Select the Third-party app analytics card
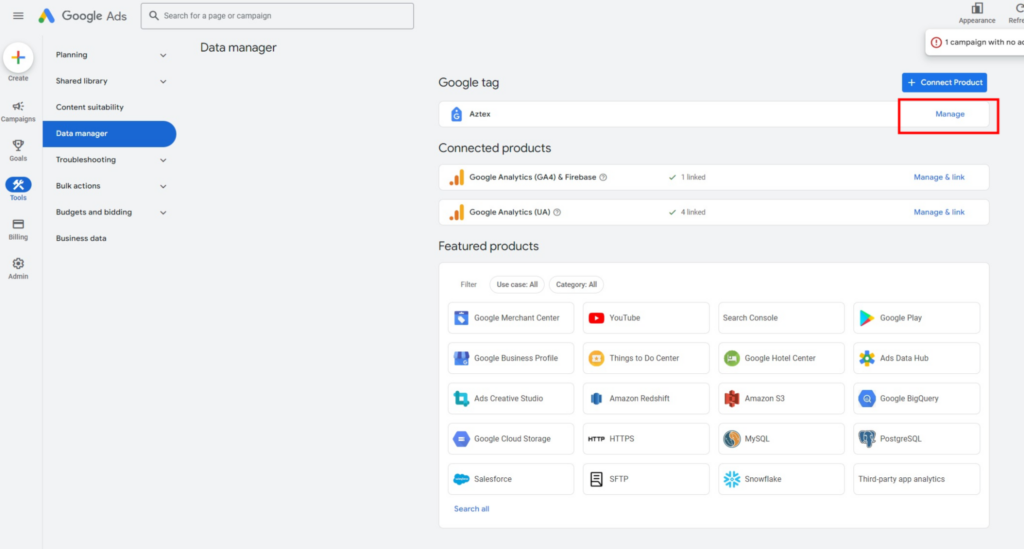Viewport: 1024px width, 549px height. pos(916,479)
